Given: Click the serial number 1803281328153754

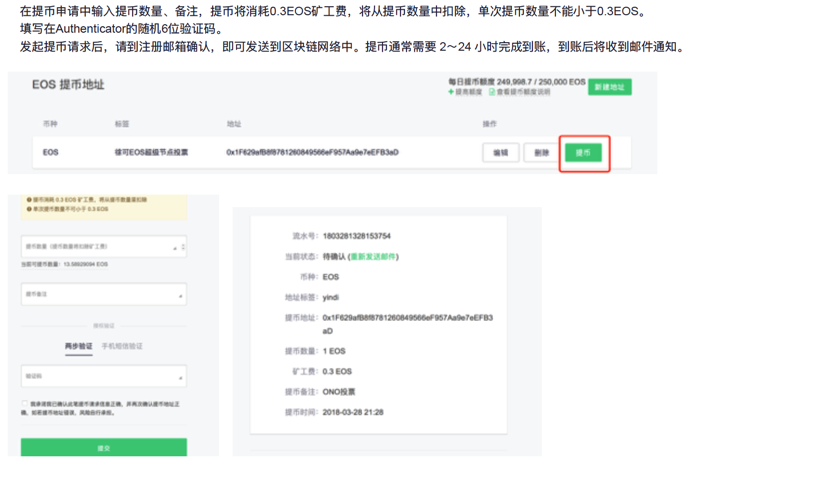Looking at the screenshot, I should click(x=356, y=236).
